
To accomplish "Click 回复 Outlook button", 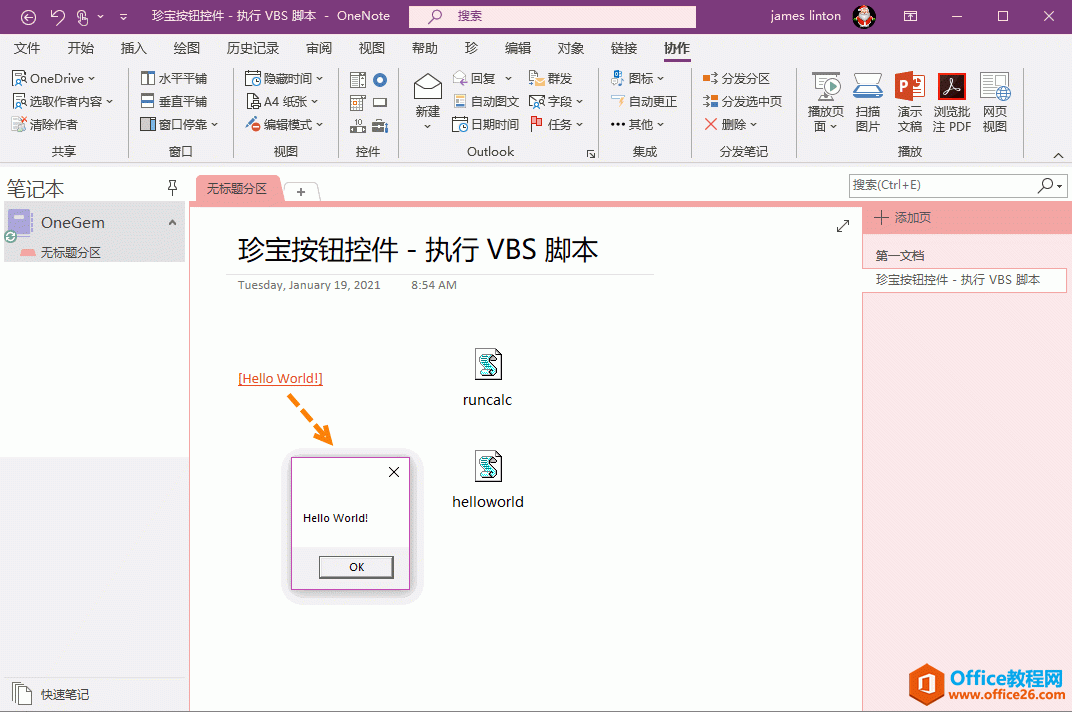I will (x=474, y=79).
